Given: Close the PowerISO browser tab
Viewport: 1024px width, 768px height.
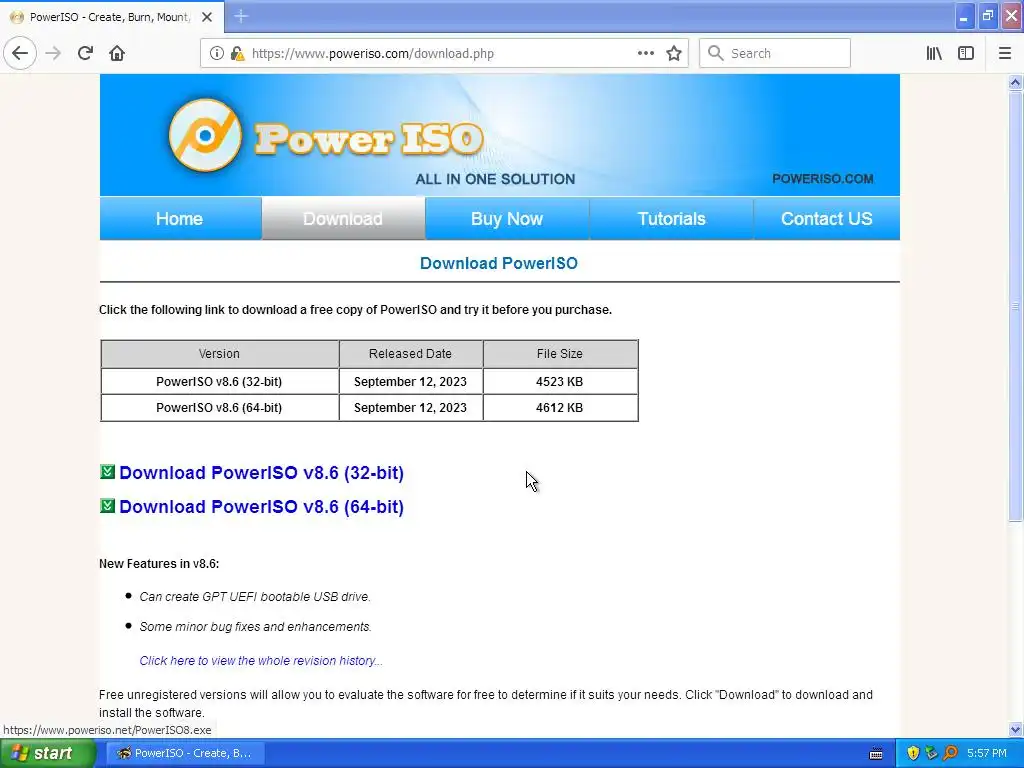Looking at the screenshot, I should (207, 17).
